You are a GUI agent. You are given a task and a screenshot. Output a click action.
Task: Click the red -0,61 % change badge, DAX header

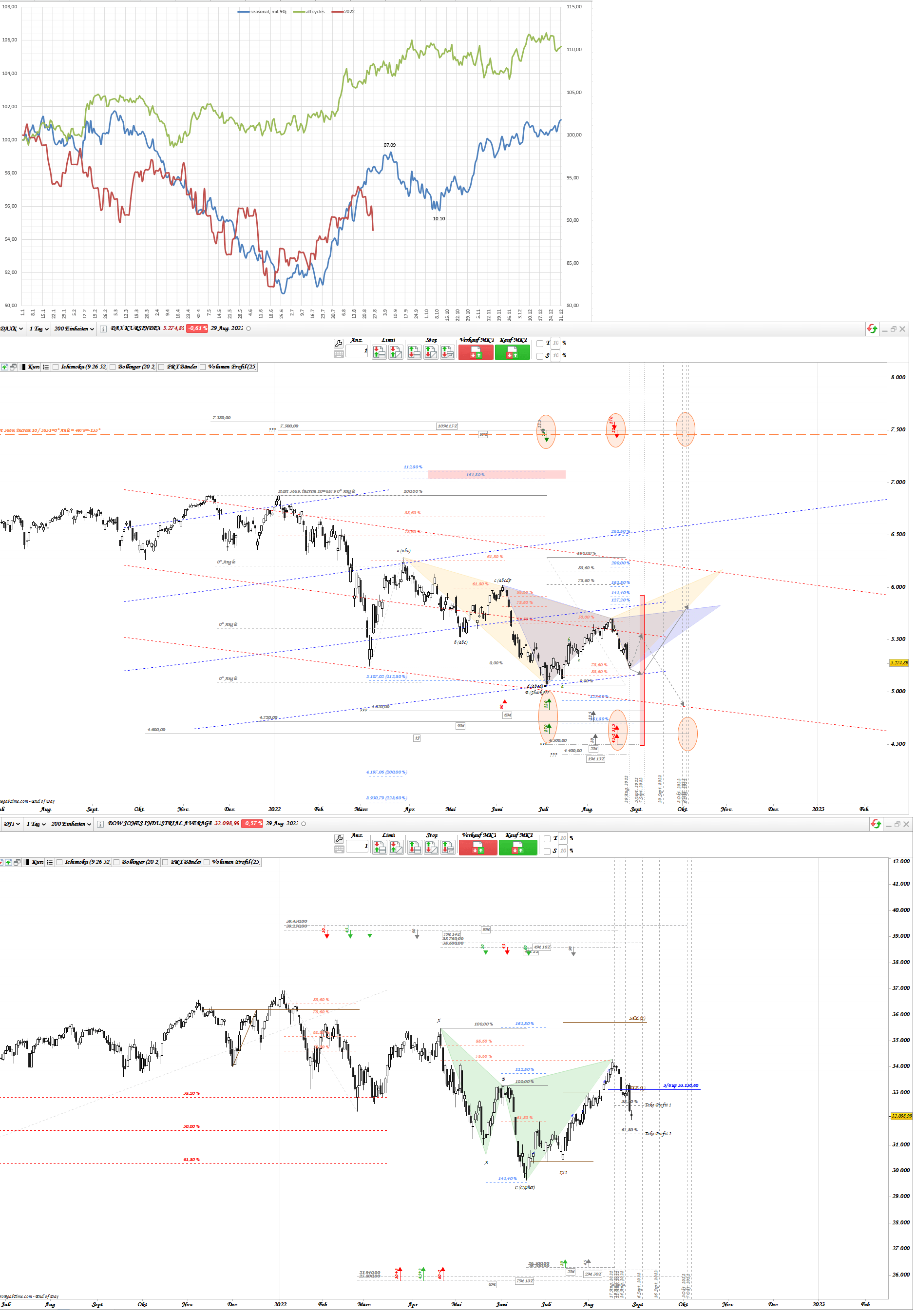(x=197, y=329)
